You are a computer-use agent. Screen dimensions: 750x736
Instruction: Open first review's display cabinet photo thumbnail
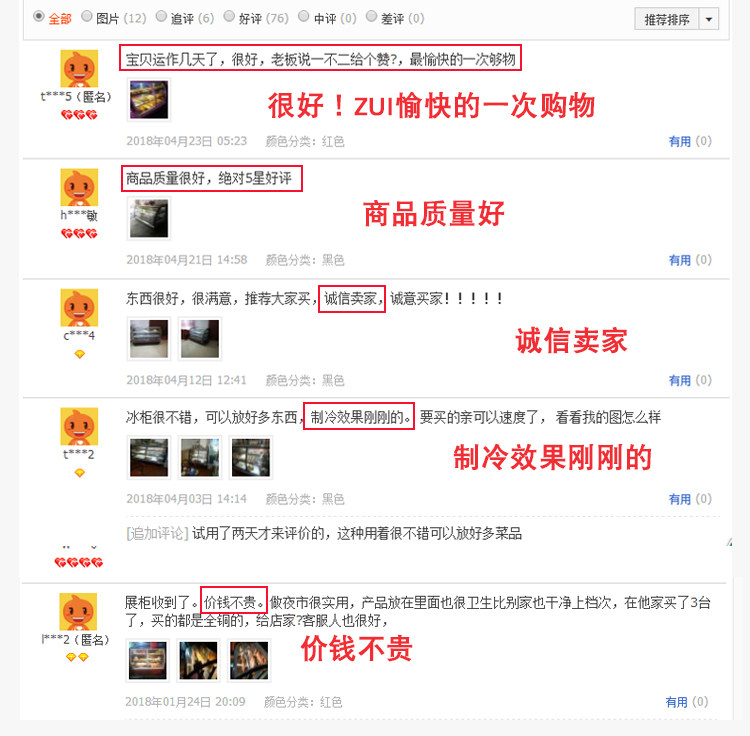(149, 99)
